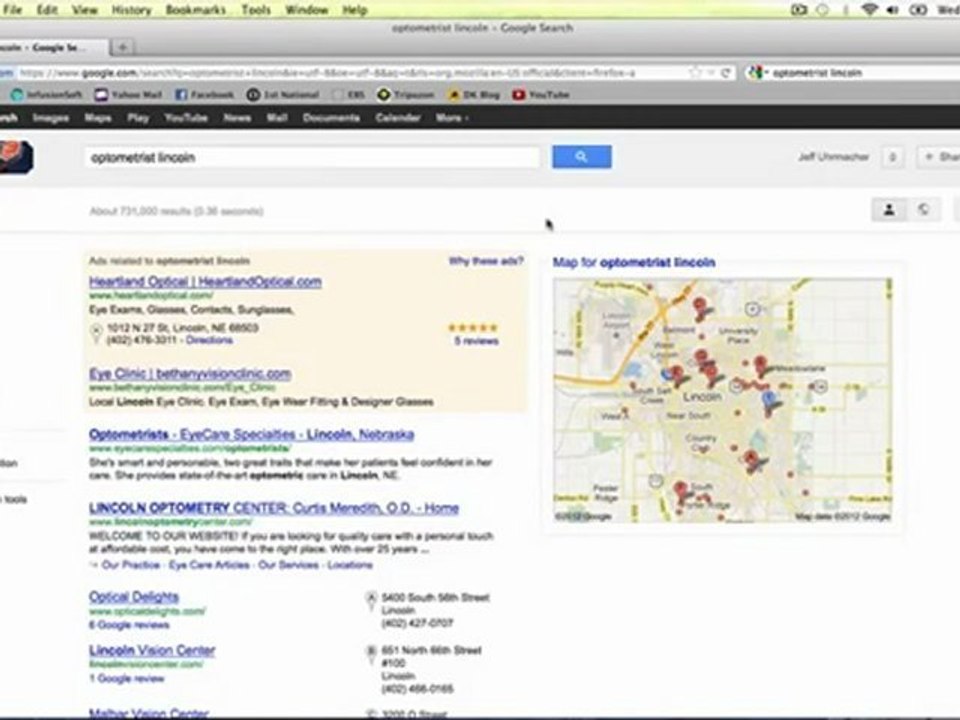
Task: Open the Yahoo Mail bookmark
Action: (128, 95)
